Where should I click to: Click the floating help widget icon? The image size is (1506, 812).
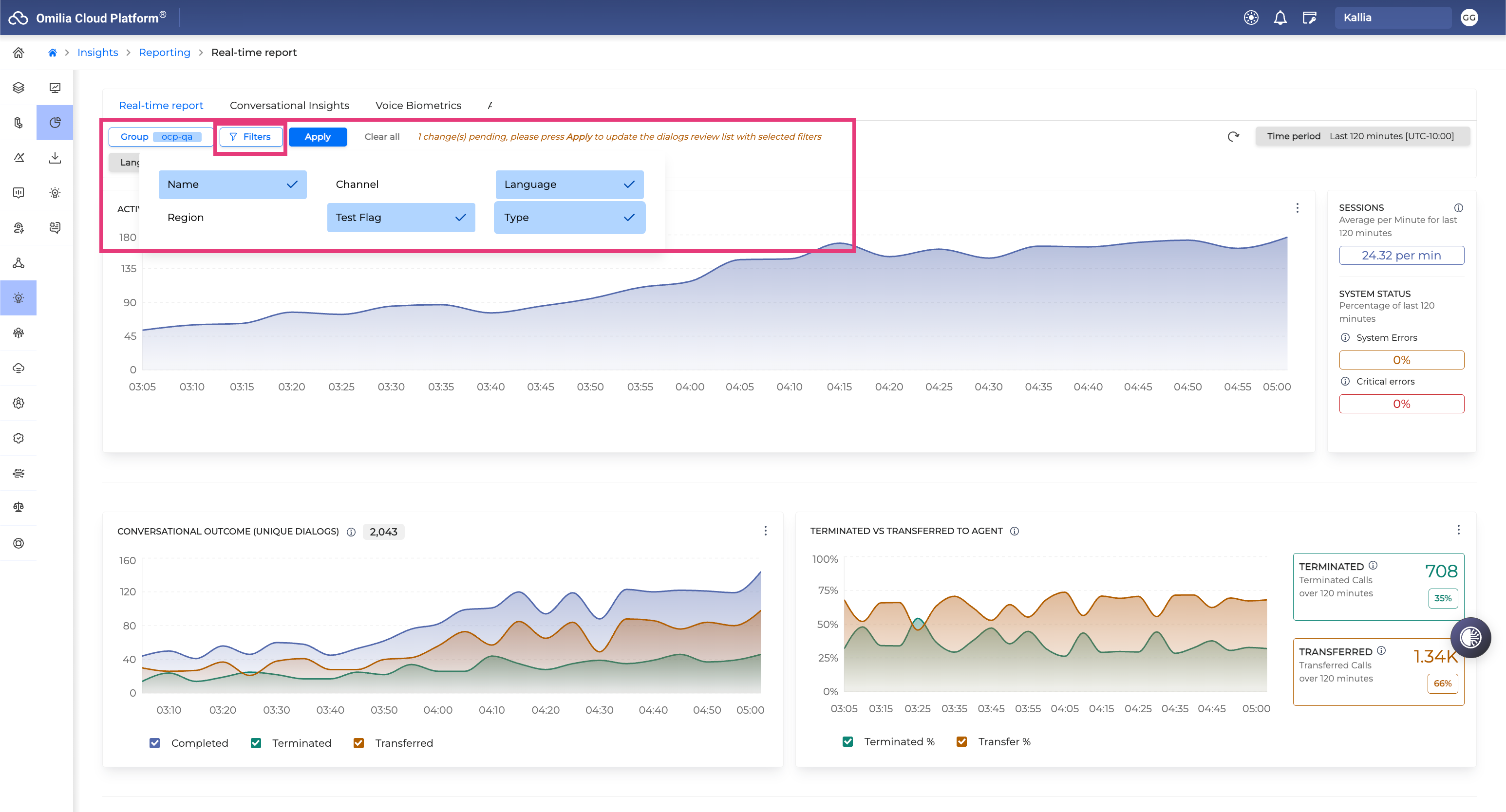tap(1470, 637)
